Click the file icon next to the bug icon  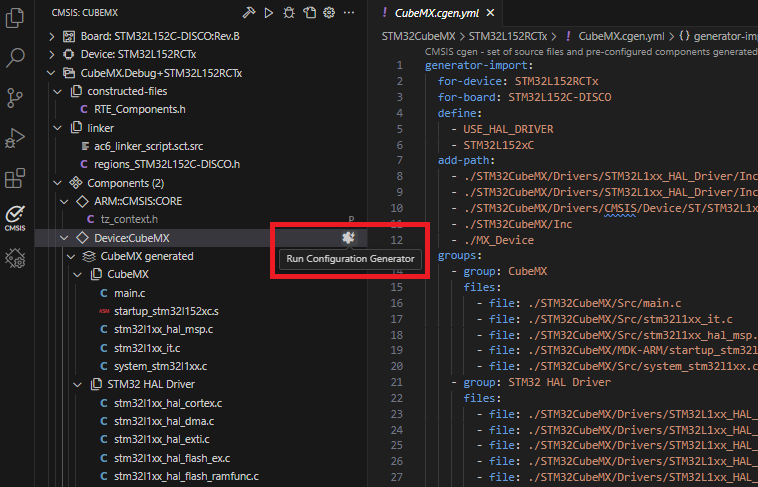point(309,13)
